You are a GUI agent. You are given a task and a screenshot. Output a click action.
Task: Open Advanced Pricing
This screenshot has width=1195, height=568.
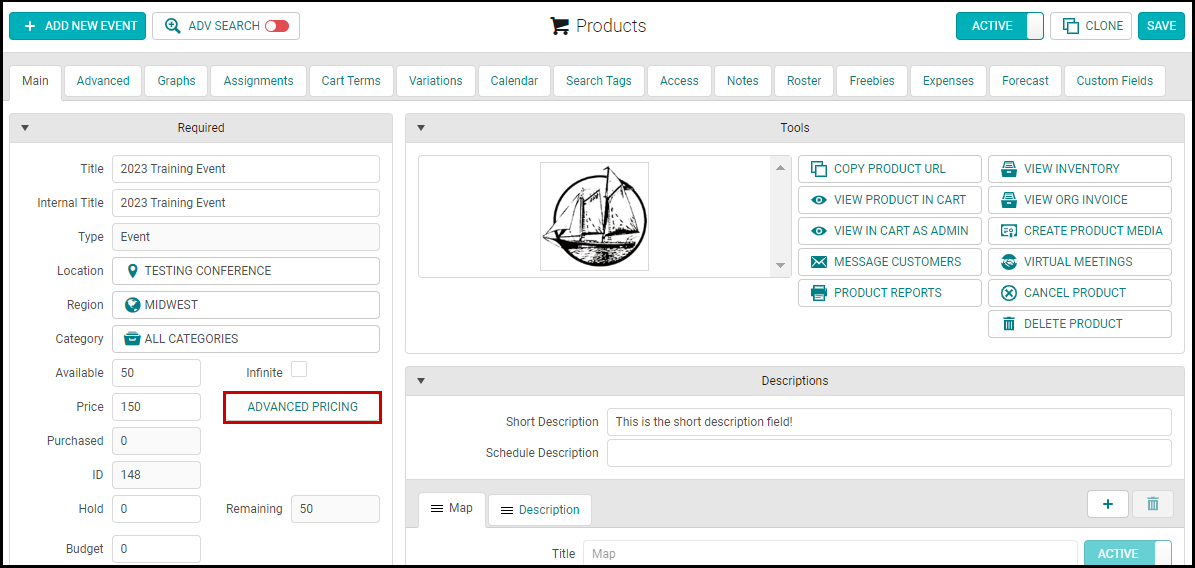(303, 407)
